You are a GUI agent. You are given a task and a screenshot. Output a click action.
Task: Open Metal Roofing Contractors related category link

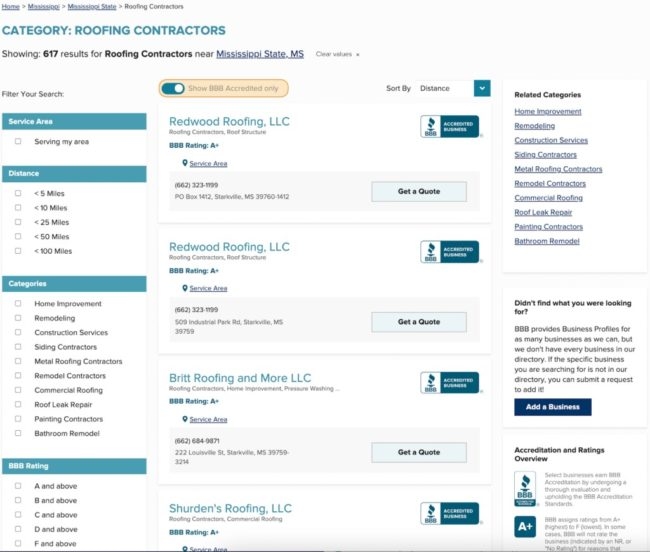(x=558, y=169)
